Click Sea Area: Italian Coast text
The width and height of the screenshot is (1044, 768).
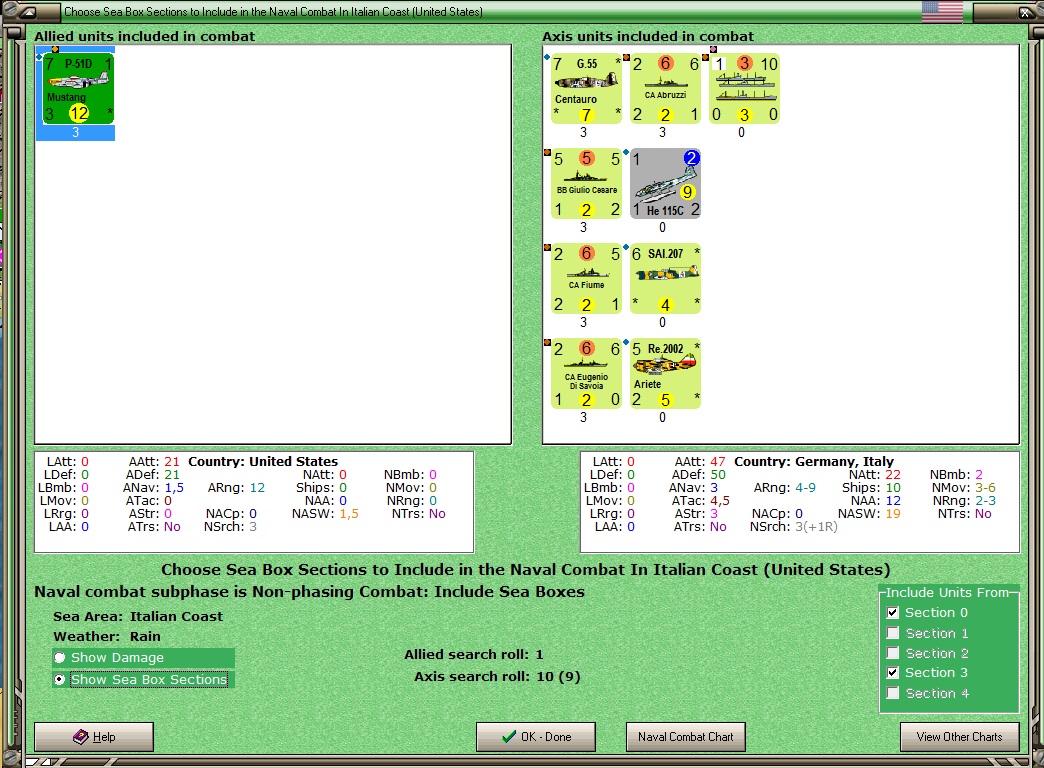click(x=138, y=617)
